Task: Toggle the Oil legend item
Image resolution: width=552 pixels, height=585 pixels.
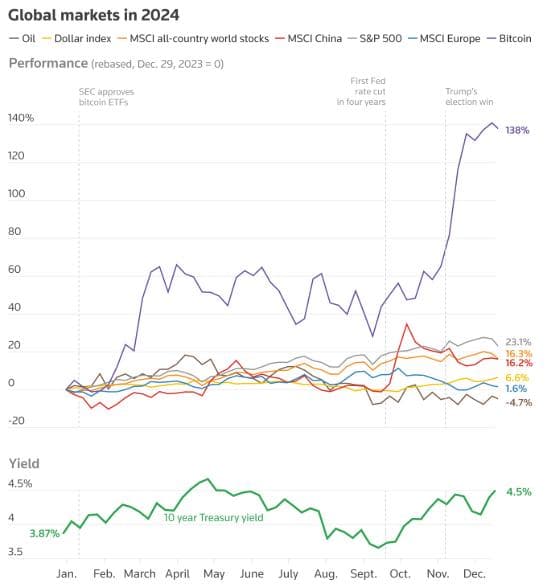Action: pyautogui.click(x=22, y=38)
